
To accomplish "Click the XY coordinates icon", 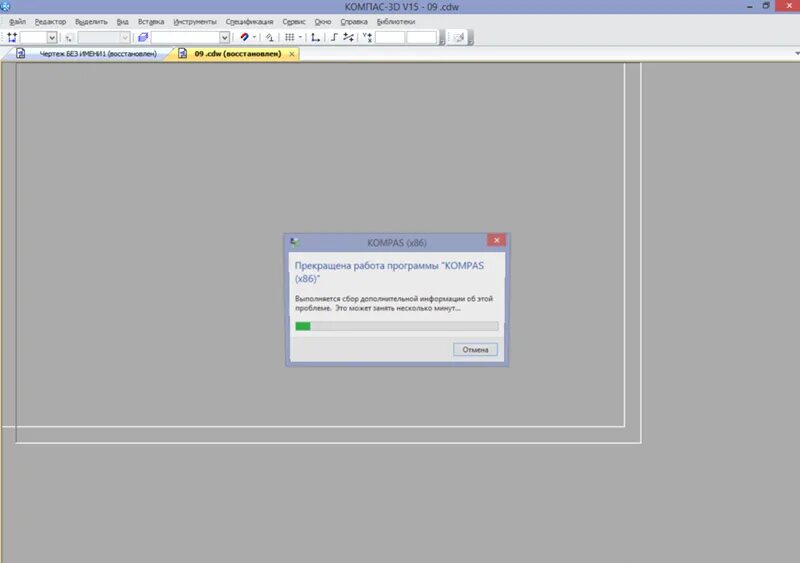I will (367, 37).
